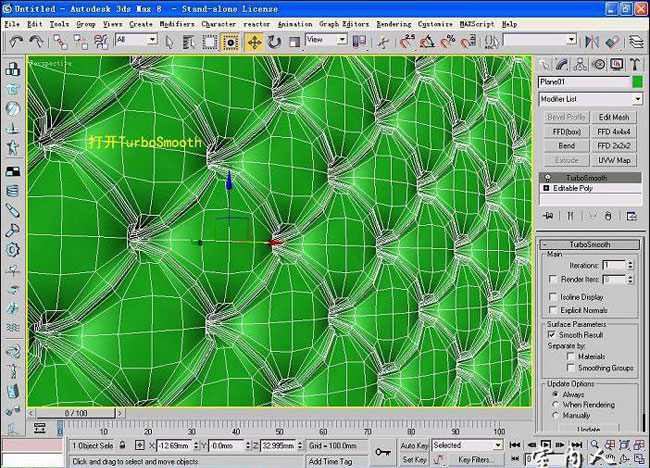Open the reactor menu

click(x=256, y=24)
